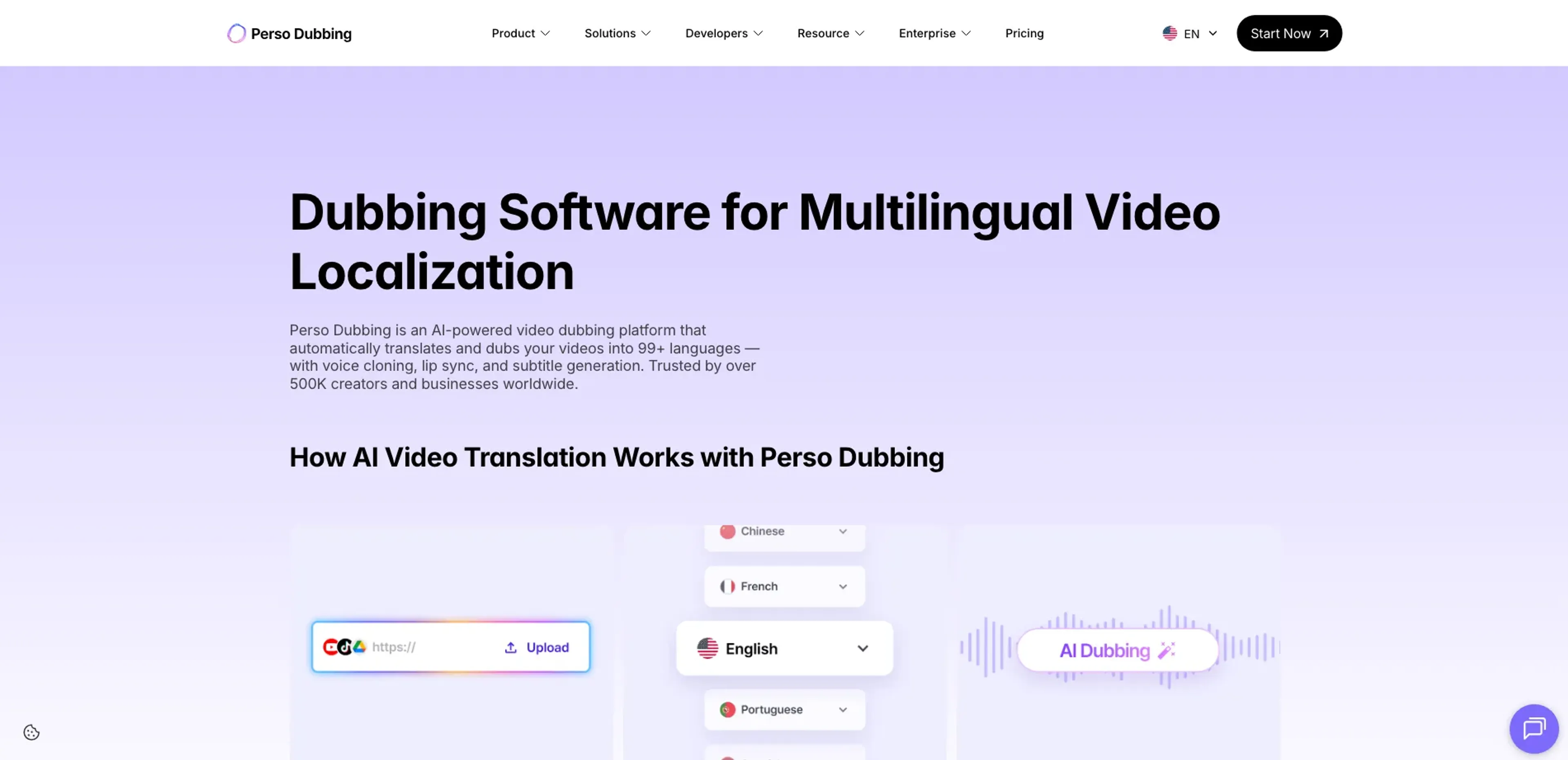
Task: Open the Developers menu
Action: (x=724, y=33)
